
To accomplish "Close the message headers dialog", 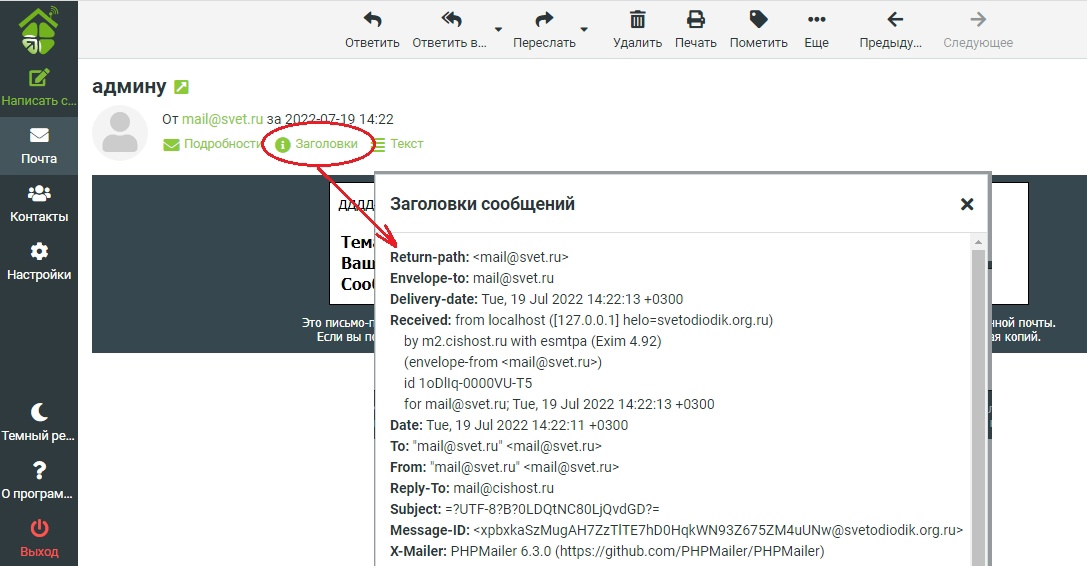I will (x=966, y=204).
